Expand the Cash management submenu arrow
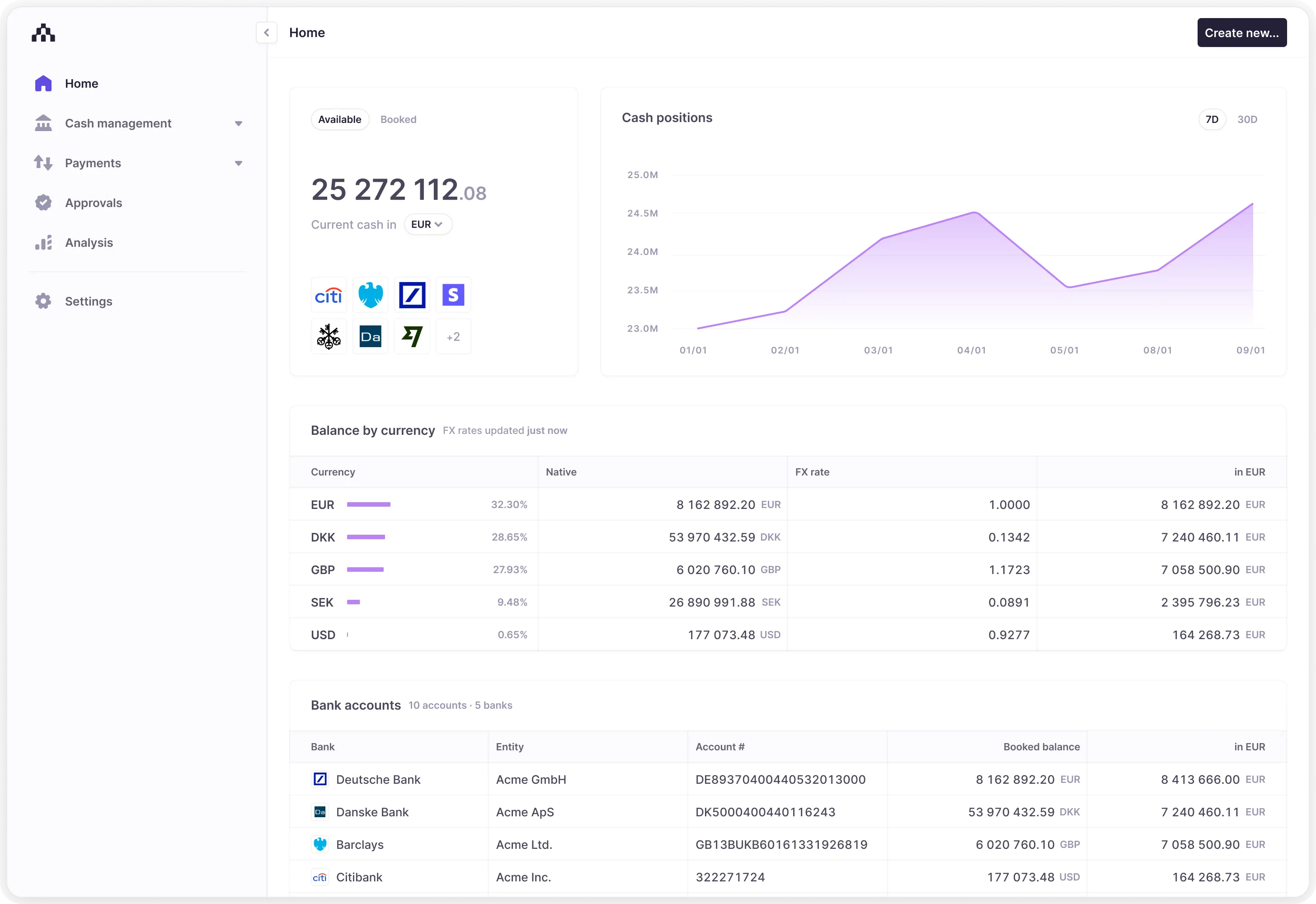Image resolution: width=1316 pixels, height=904 pixels. [239, 123]
